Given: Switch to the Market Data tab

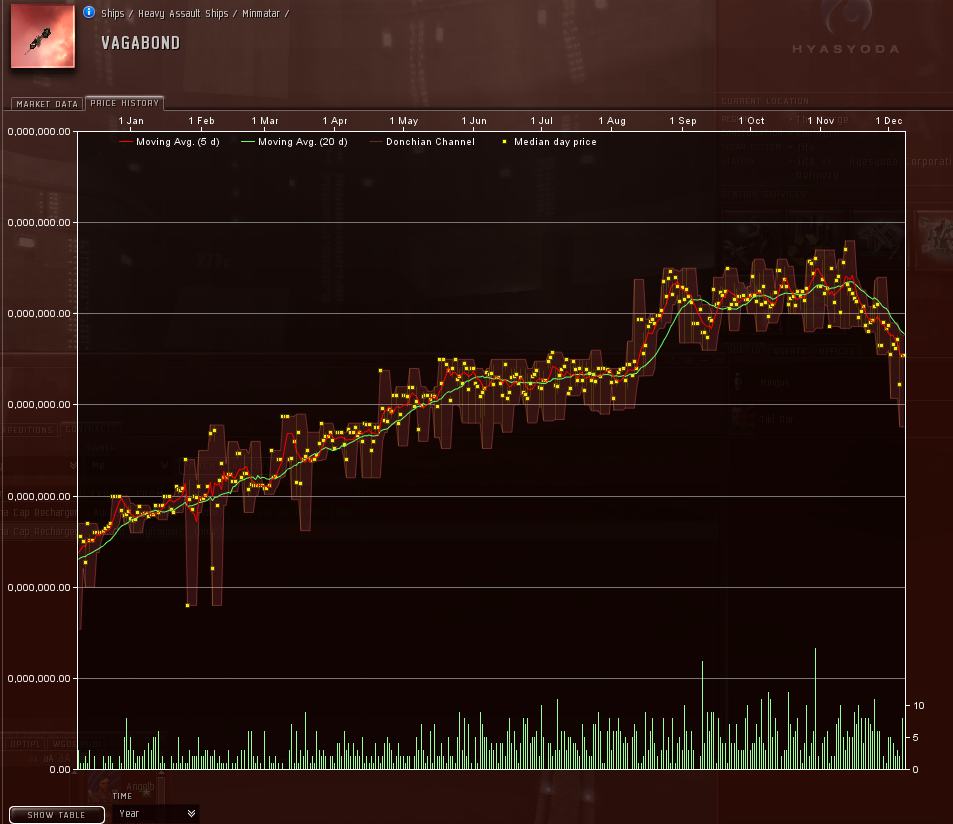Looking at the screenshot, I should (x=47, y=104).
